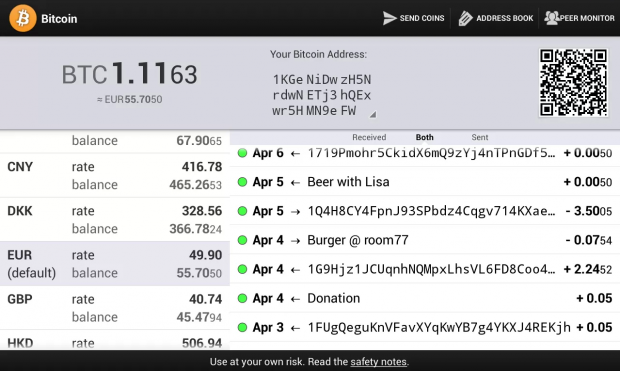Image resolution: width=620 pixels, height=371 pixels.
Task: Open the 'Beer with Lisa' transaction
Action: point(425,182)
